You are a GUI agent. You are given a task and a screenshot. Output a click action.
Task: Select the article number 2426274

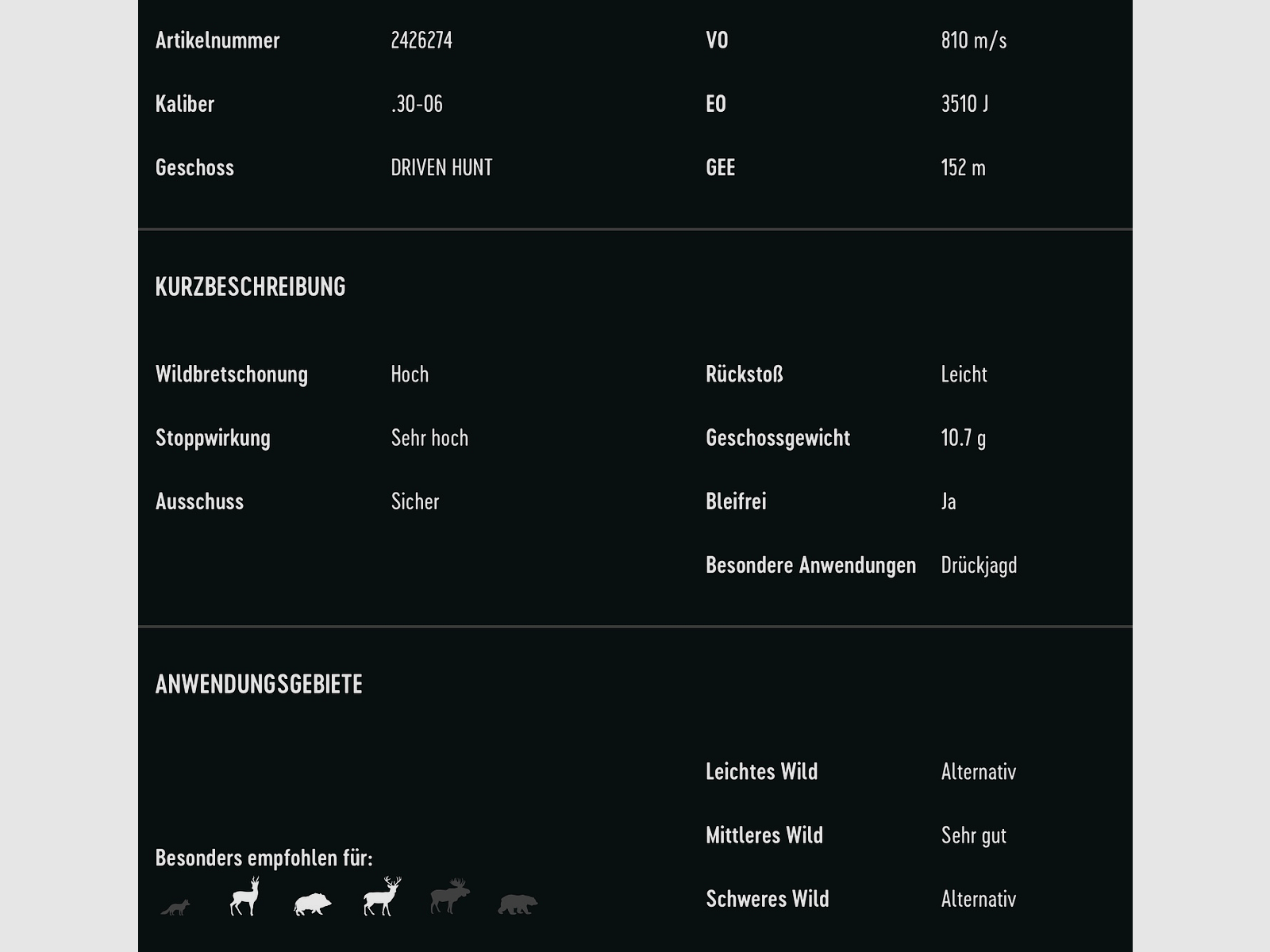point(421,40)
